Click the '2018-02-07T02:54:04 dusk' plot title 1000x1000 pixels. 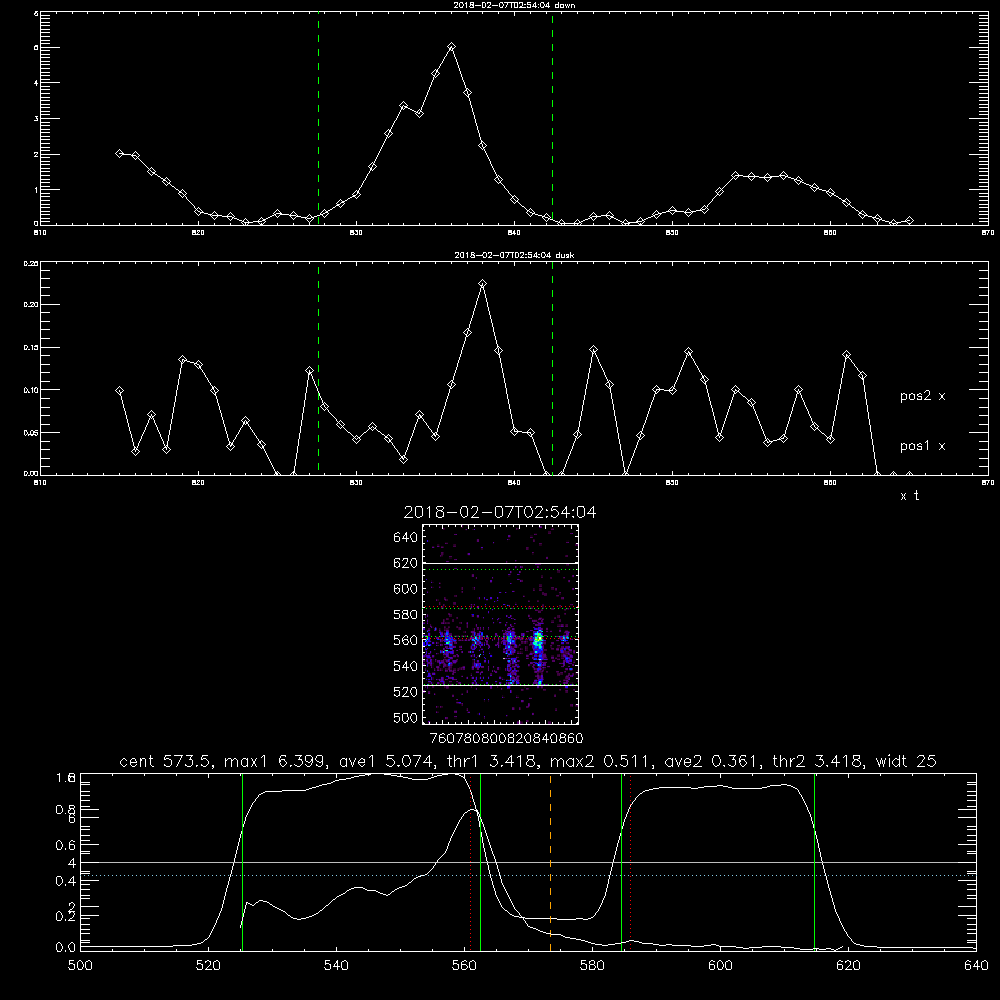(514, 255)
